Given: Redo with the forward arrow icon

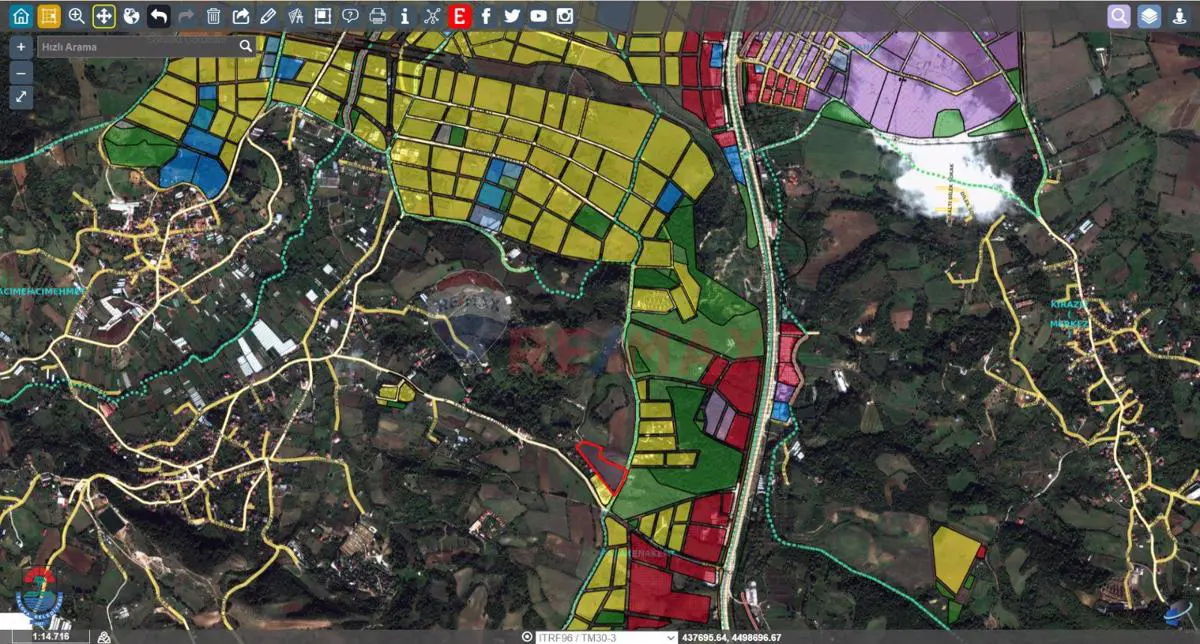Looking at the screenshot, I should pos(186,16).
